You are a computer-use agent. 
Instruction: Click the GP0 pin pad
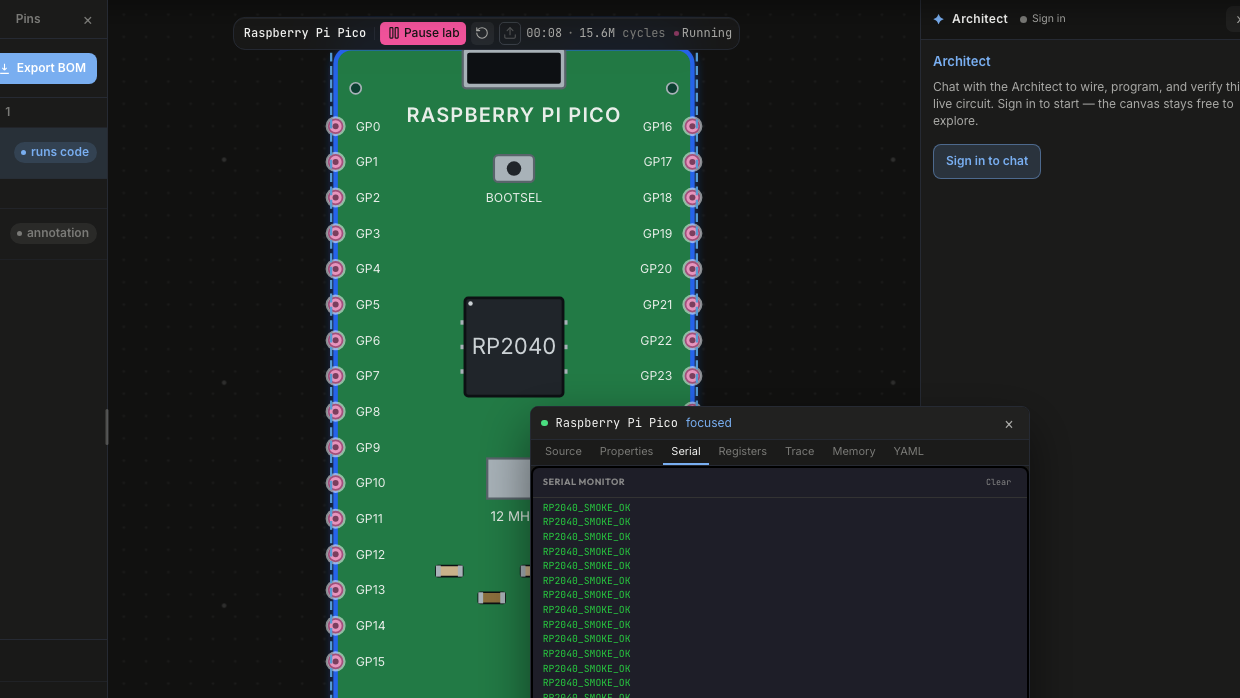click(336, 126)
